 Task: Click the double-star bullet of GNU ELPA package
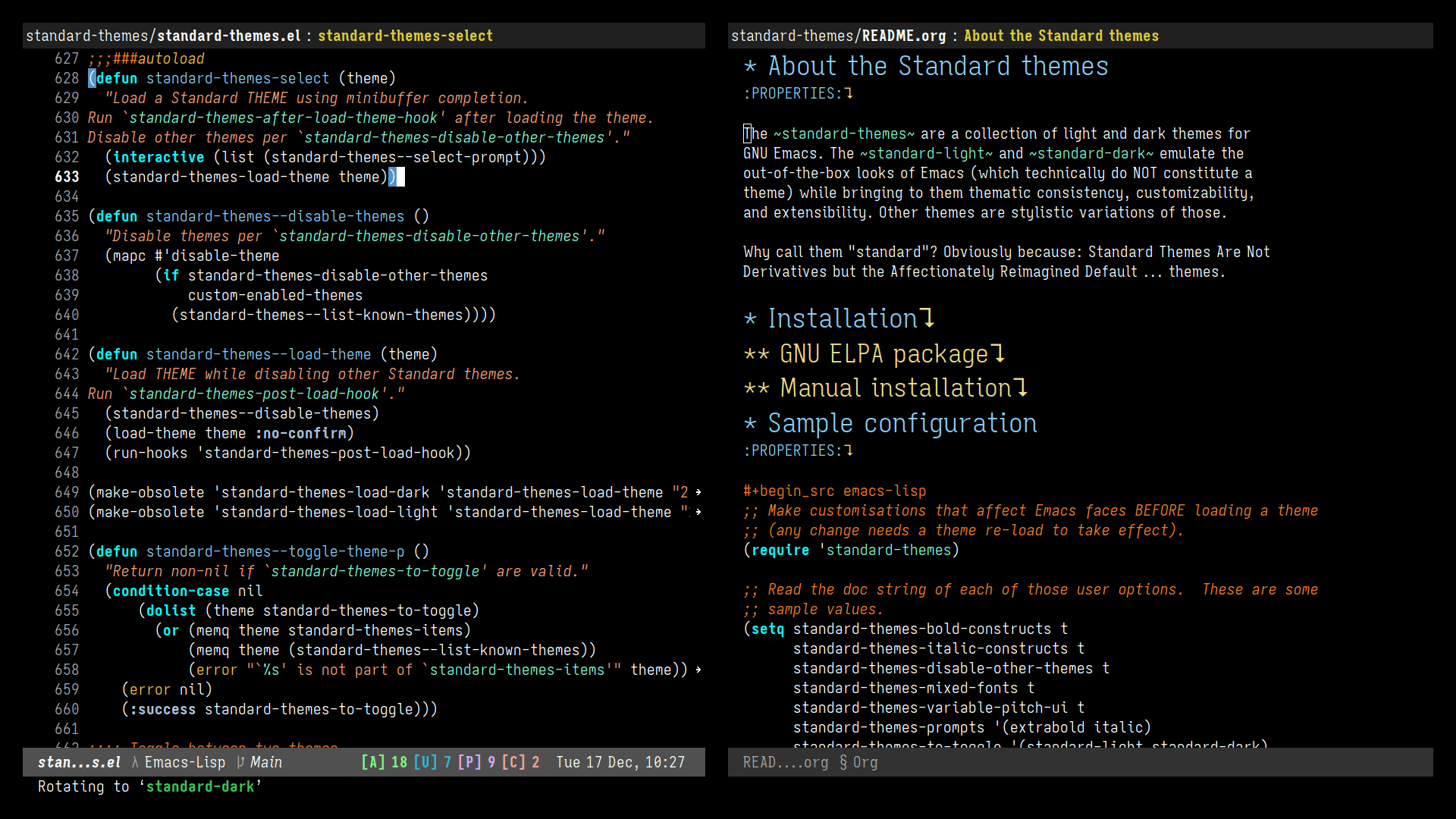757,355
